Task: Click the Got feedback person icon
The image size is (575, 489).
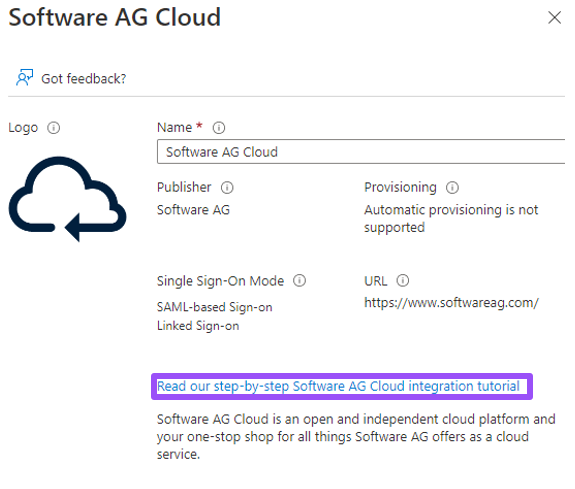Action: [x=25, y=77]
